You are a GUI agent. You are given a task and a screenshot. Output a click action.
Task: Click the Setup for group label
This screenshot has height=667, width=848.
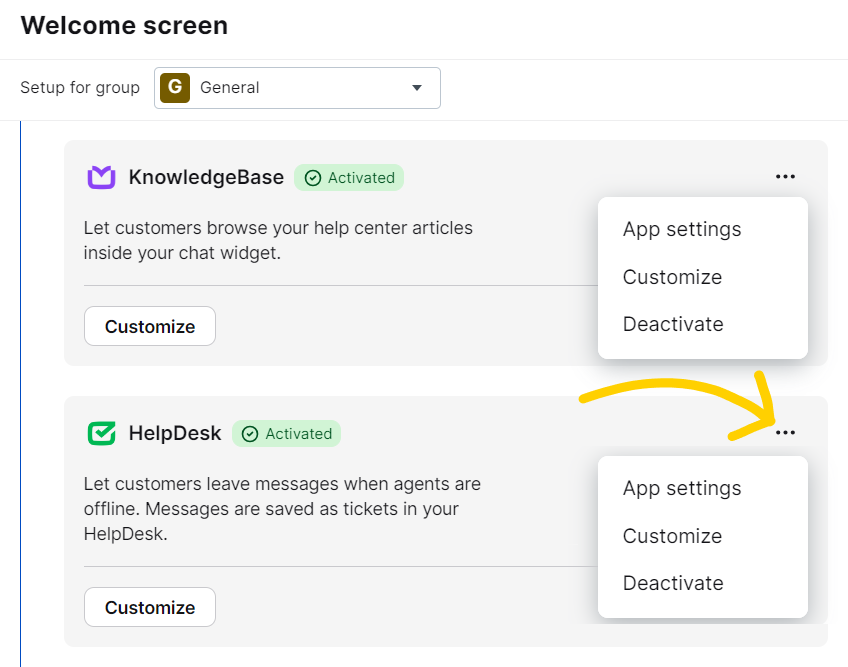coord(80,88)
